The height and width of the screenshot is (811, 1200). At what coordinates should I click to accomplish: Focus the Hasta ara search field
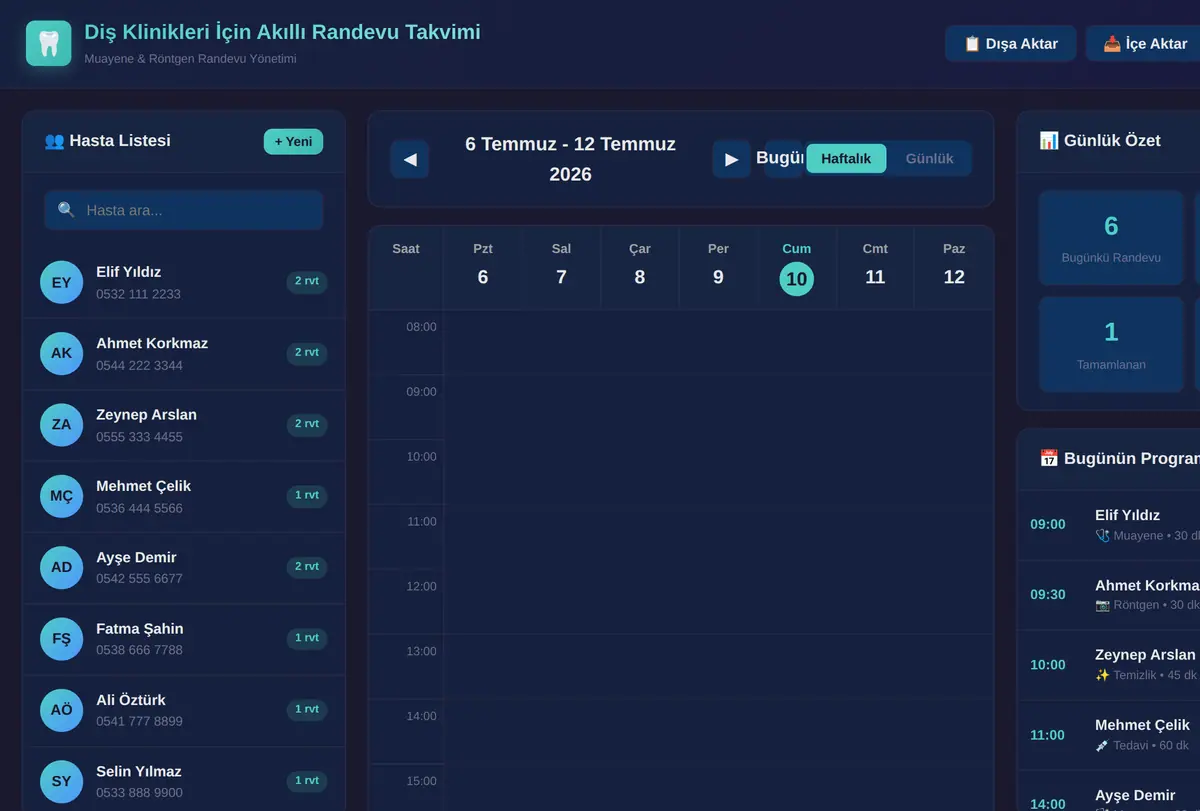[x=184, y=210]
